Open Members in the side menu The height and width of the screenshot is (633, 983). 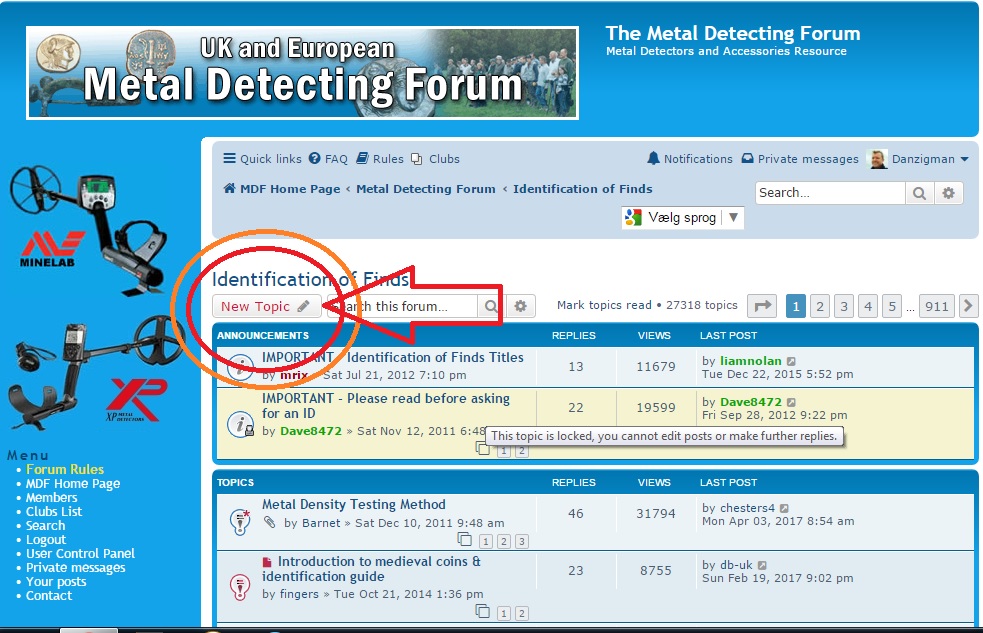click(51, 498)
